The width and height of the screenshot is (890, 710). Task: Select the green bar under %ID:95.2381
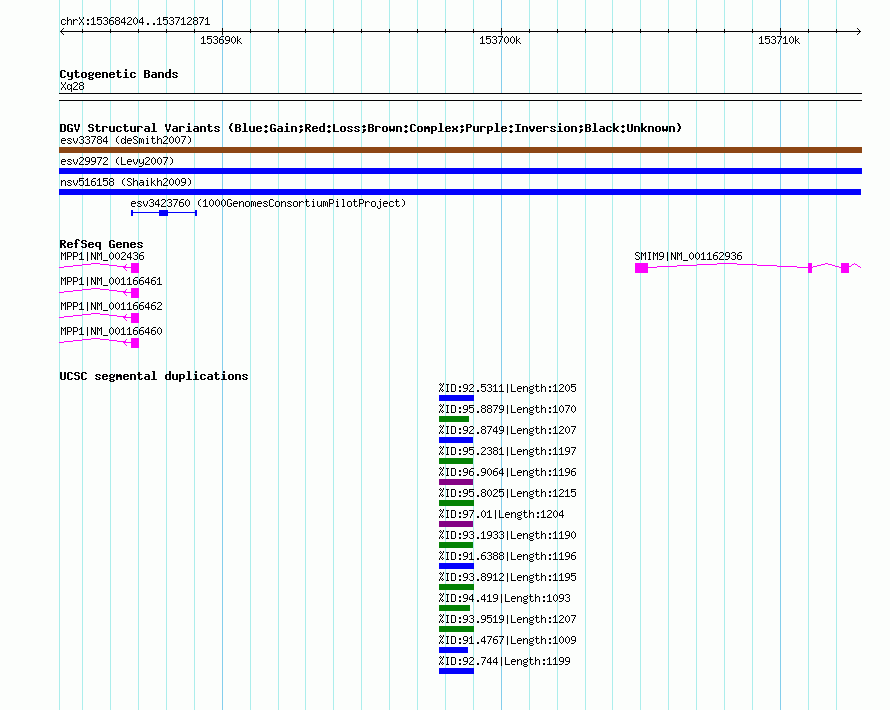[x=456, y=461]
